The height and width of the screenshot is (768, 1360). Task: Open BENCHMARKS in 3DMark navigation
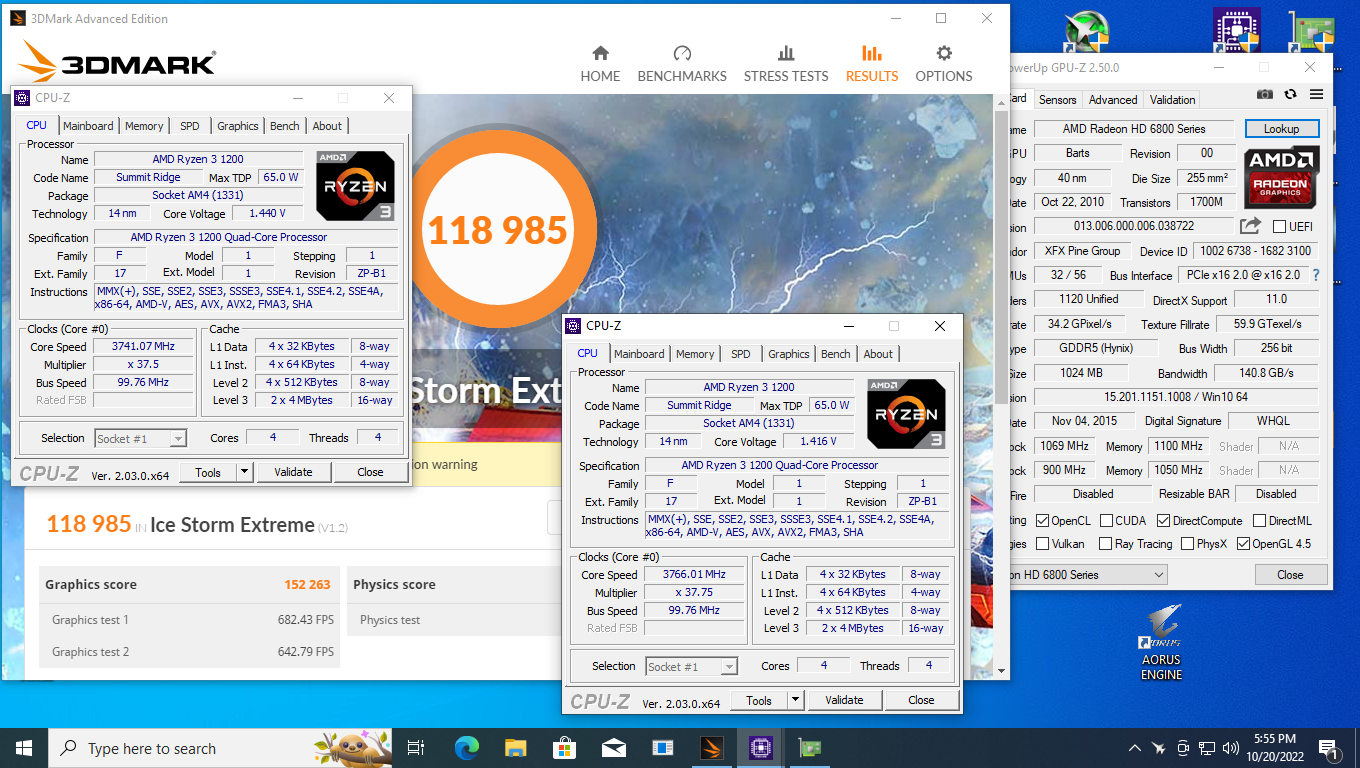[x=682, y=64]
